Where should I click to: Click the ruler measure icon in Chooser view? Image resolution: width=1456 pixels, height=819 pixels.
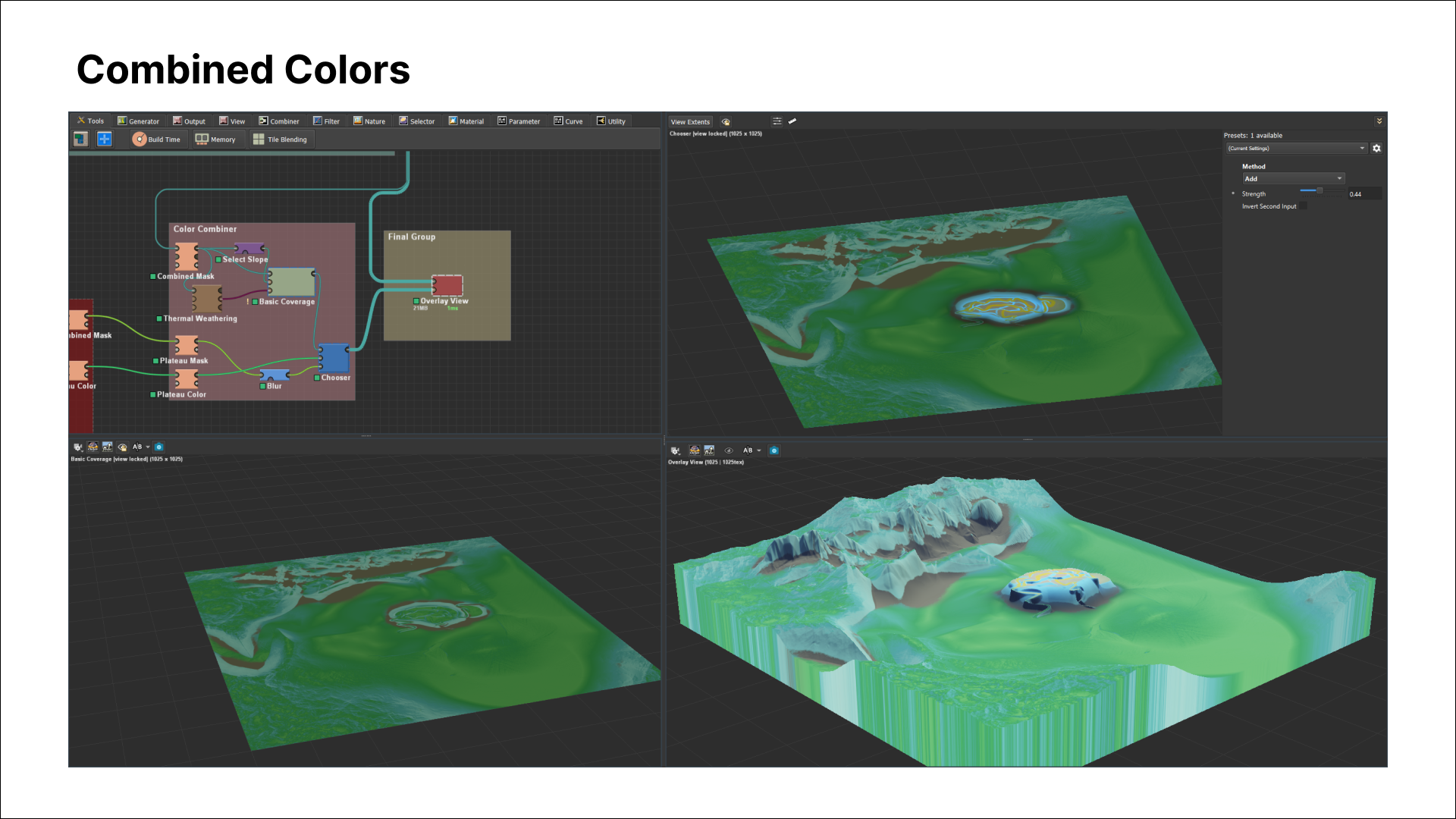[x=792, y=121]
